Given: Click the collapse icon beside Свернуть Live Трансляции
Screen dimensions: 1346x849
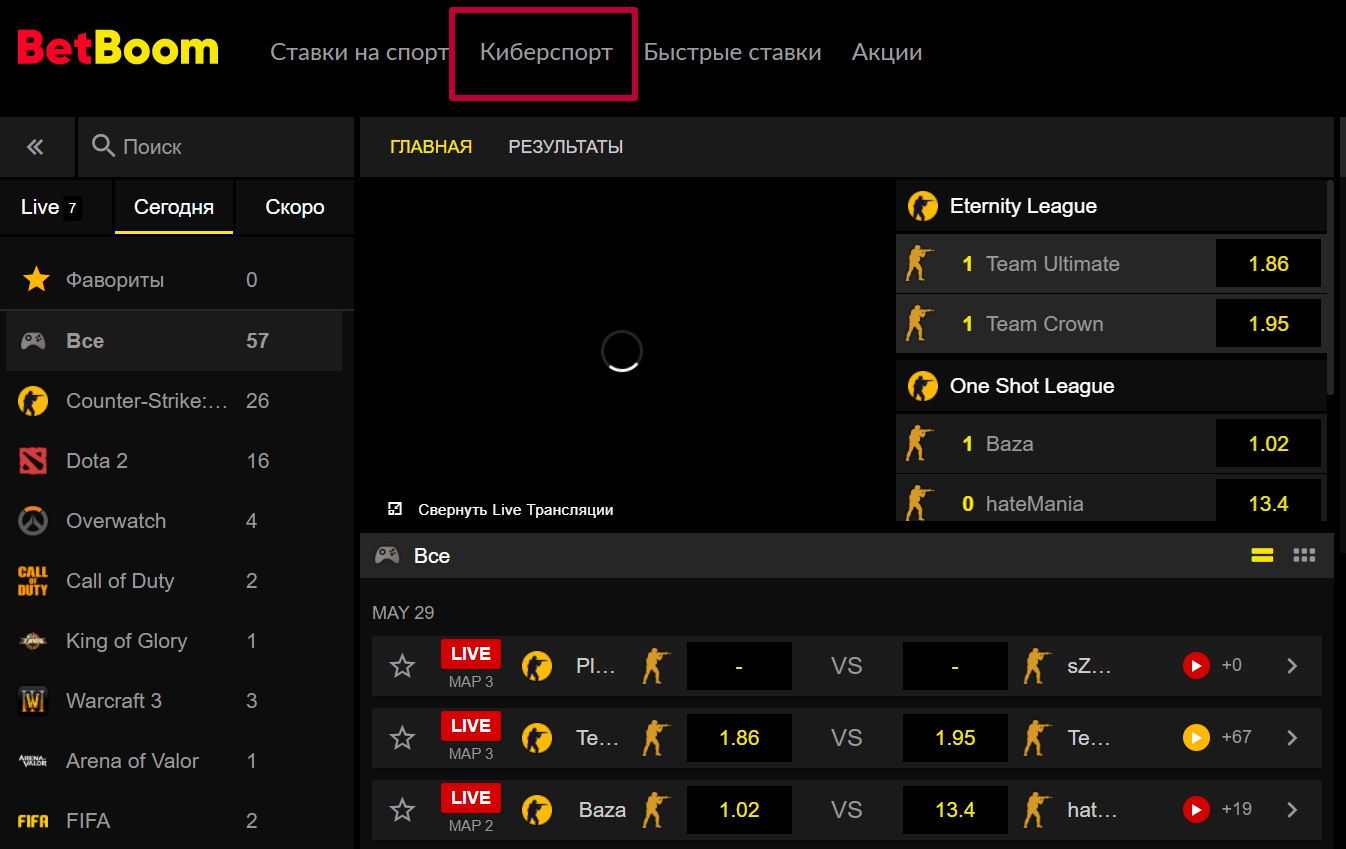Looking at the screenshot, I should tap(395, 509).
